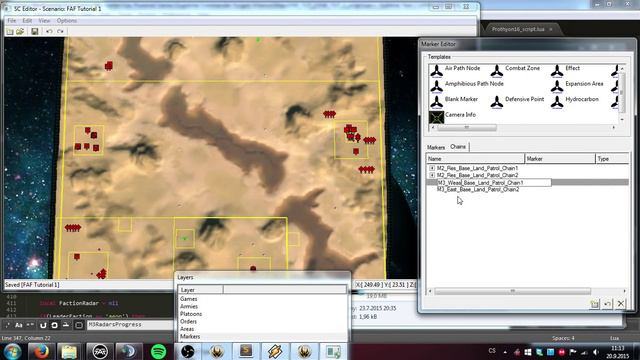Toggle in-selection option in find bar
Screen dimensions: 640x360
coord(65,325)
